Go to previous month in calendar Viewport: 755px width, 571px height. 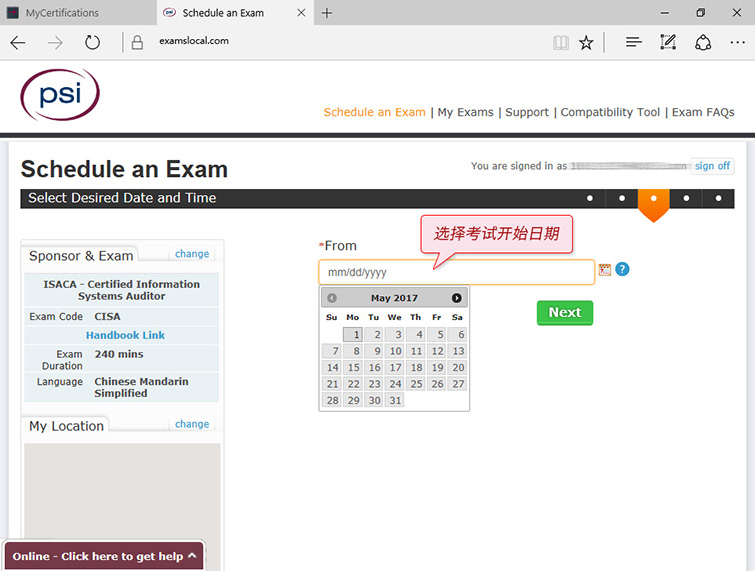(332, 298)
